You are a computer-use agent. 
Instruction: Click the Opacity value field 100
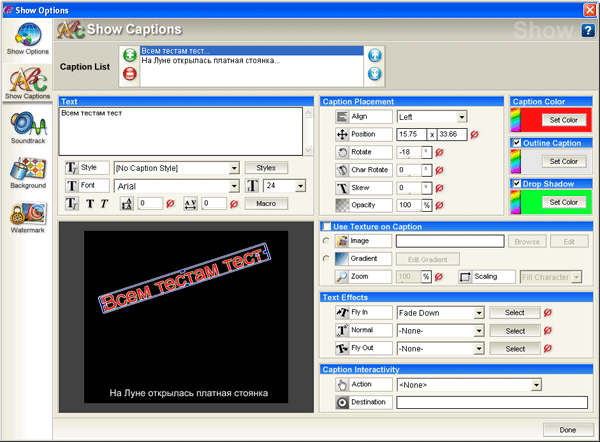point(409,206)
